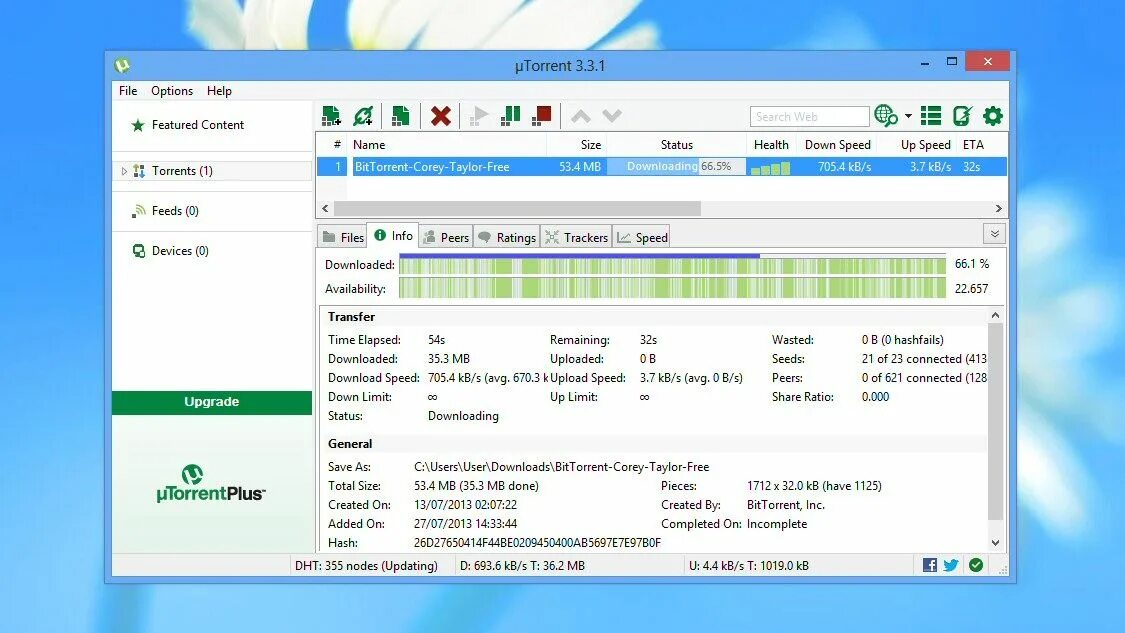1125x633 pixels.
Task: Click the U: 4.4 kB/s status entry
Action: click(749, 566)
